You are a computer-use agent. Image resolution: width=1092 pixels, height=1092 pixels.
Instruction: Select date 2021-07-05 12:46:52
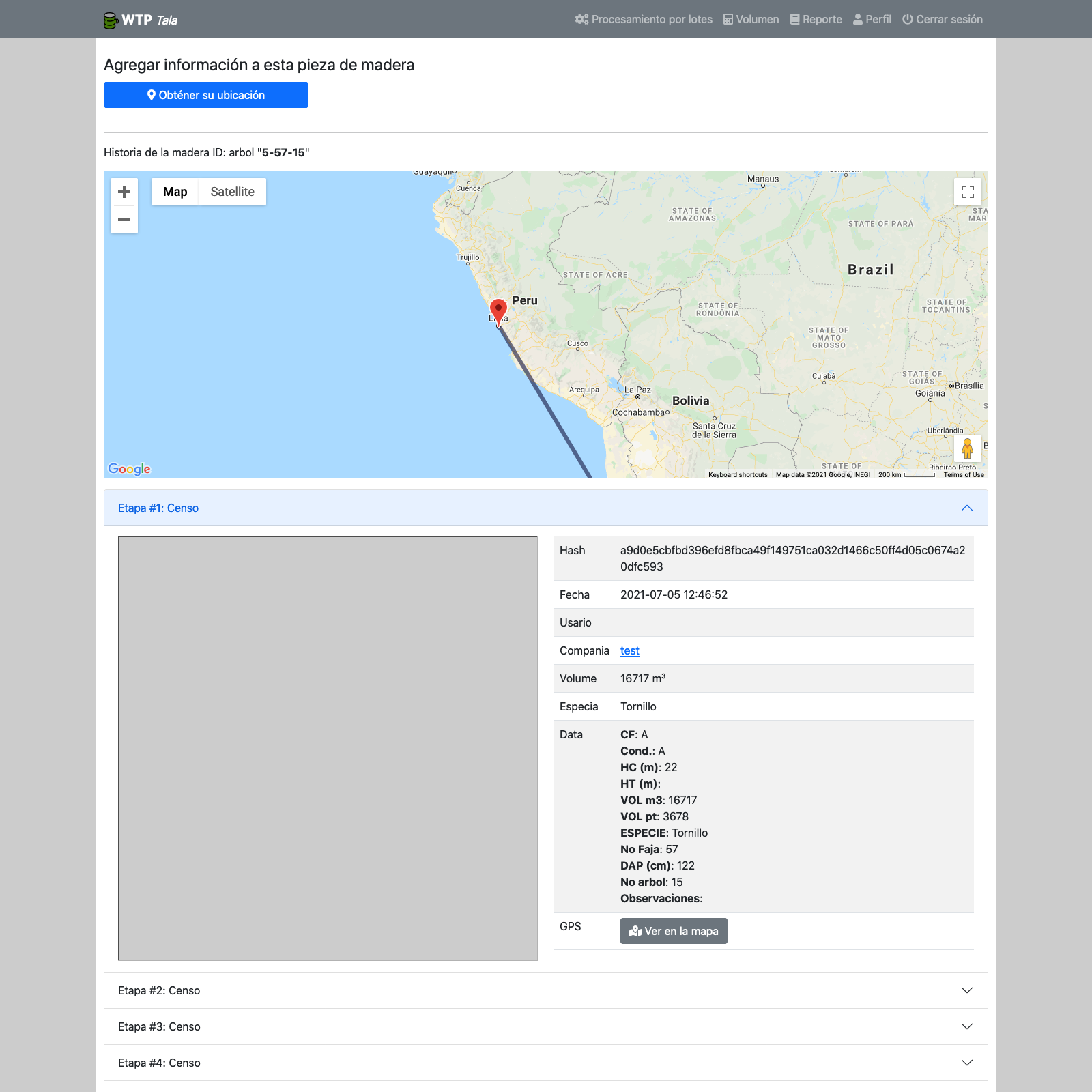(x=674, y=594)
